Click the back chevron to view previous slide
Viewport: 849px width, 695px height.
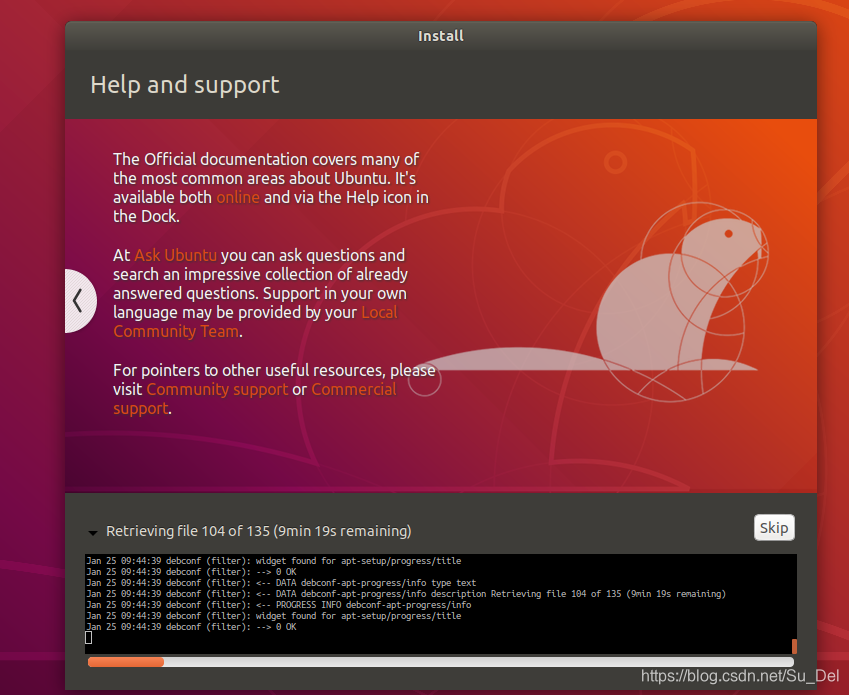pos(80,301)
